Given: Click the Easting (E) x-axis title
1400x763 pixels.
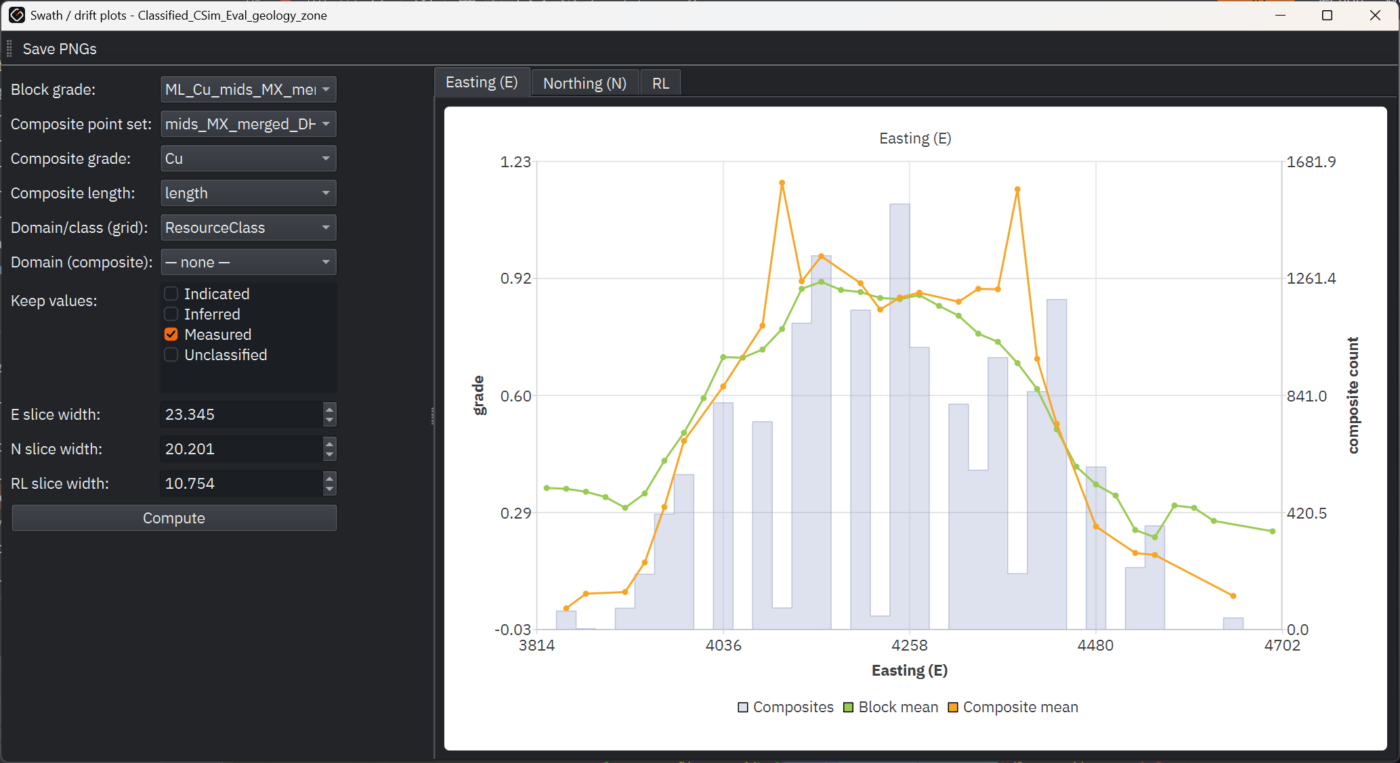Looking at the screenshot, I should (x=910, y=671).
